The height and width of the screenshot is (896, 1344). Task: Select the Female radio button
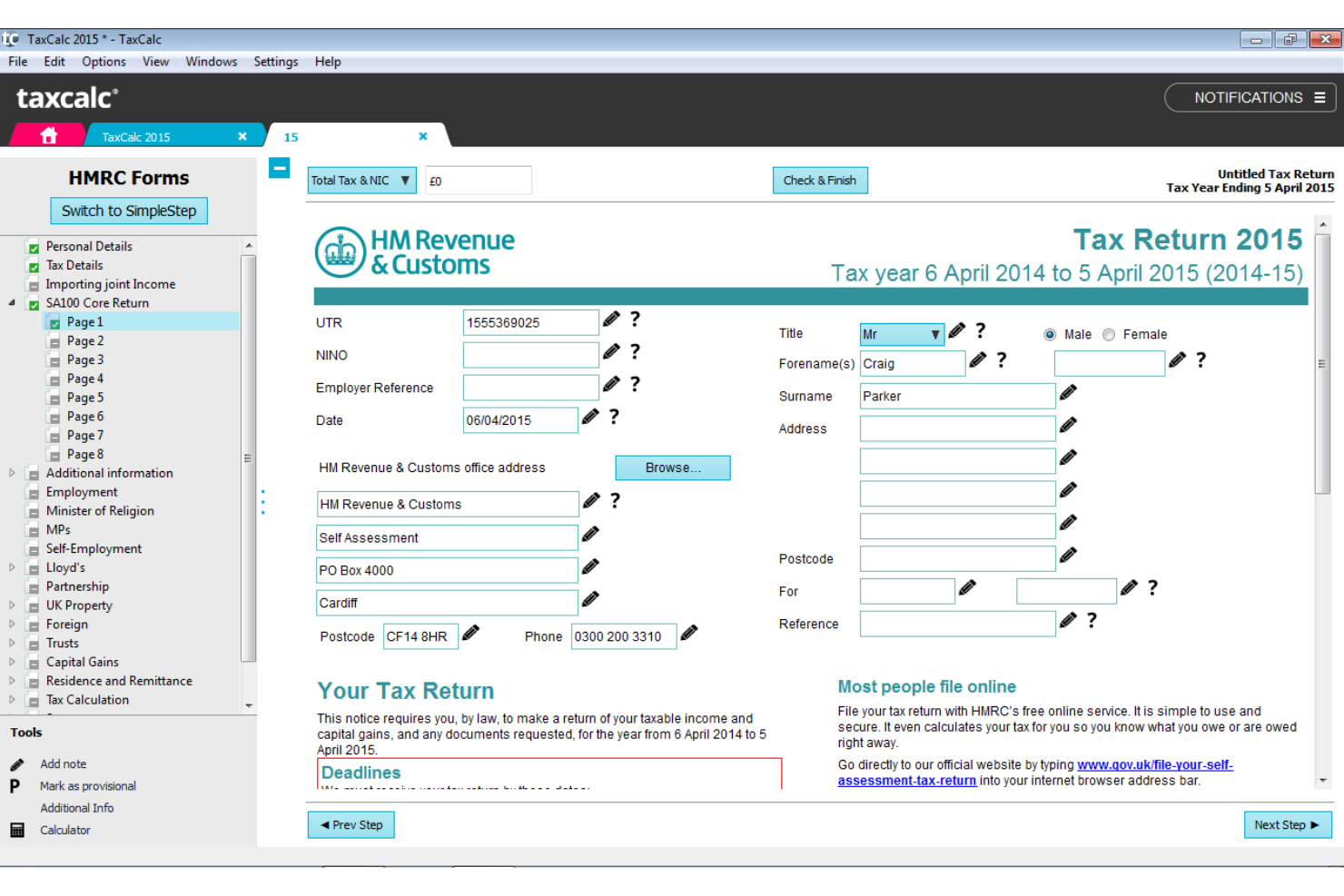click(1109, 335)
